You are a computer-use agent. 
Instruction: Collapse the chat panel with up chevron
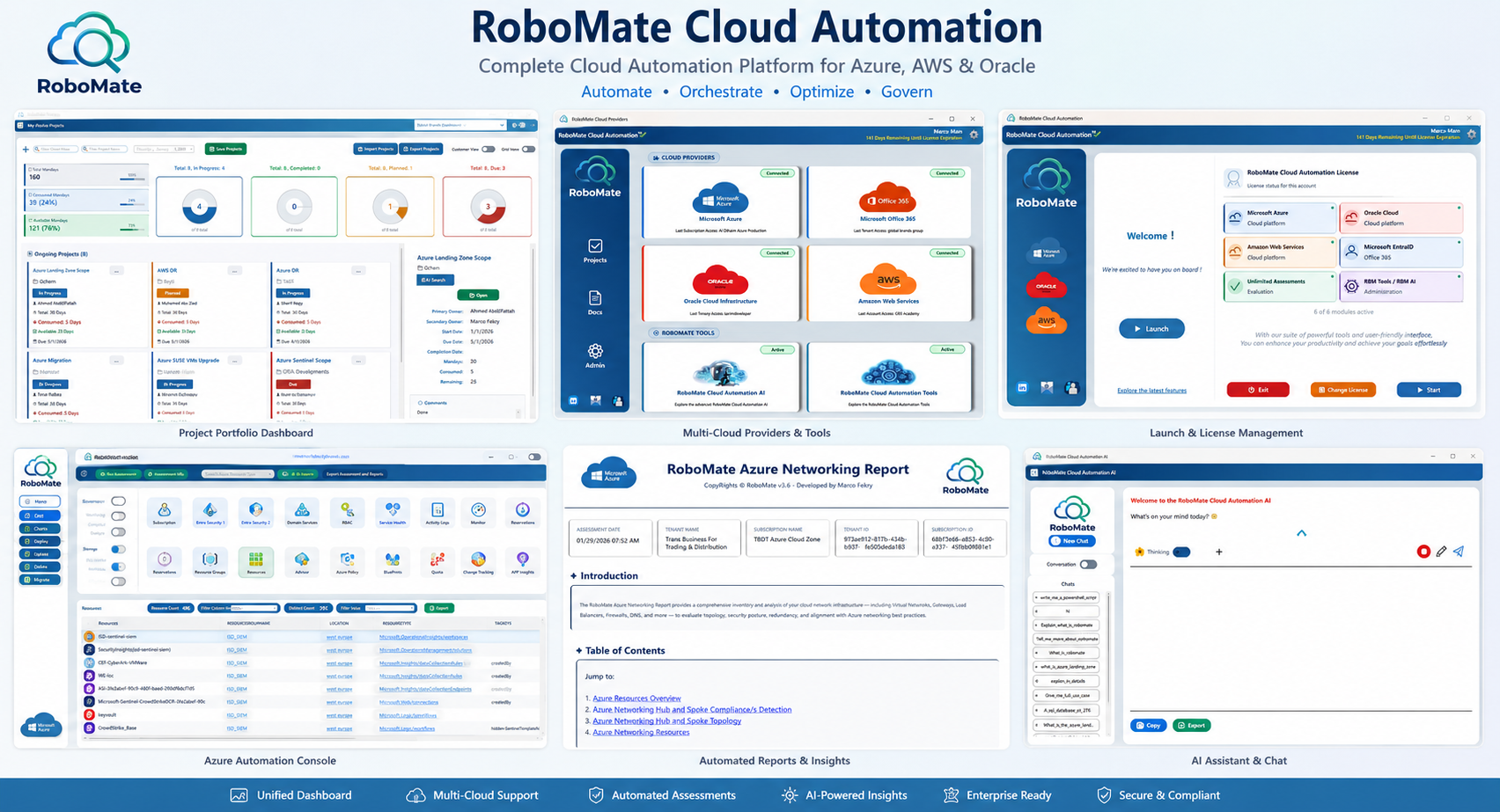1301,533
